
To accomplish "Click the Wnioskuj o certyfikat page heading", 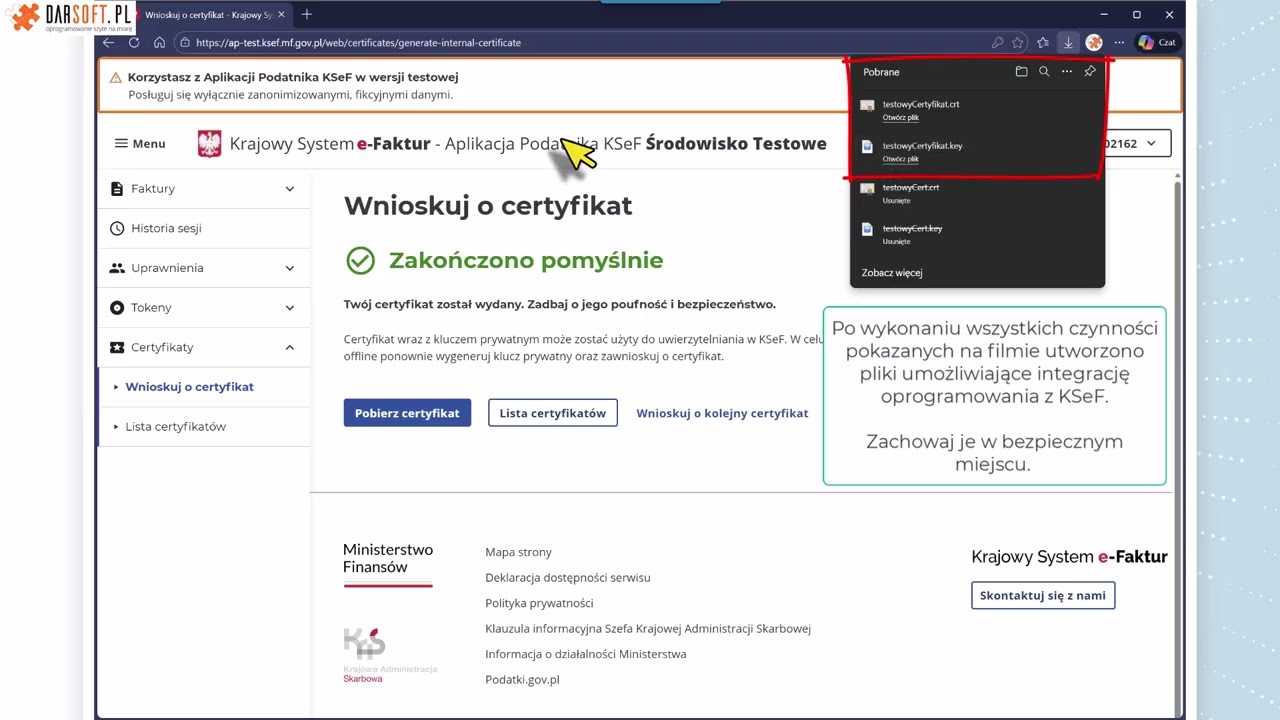I will click(488, 205).
